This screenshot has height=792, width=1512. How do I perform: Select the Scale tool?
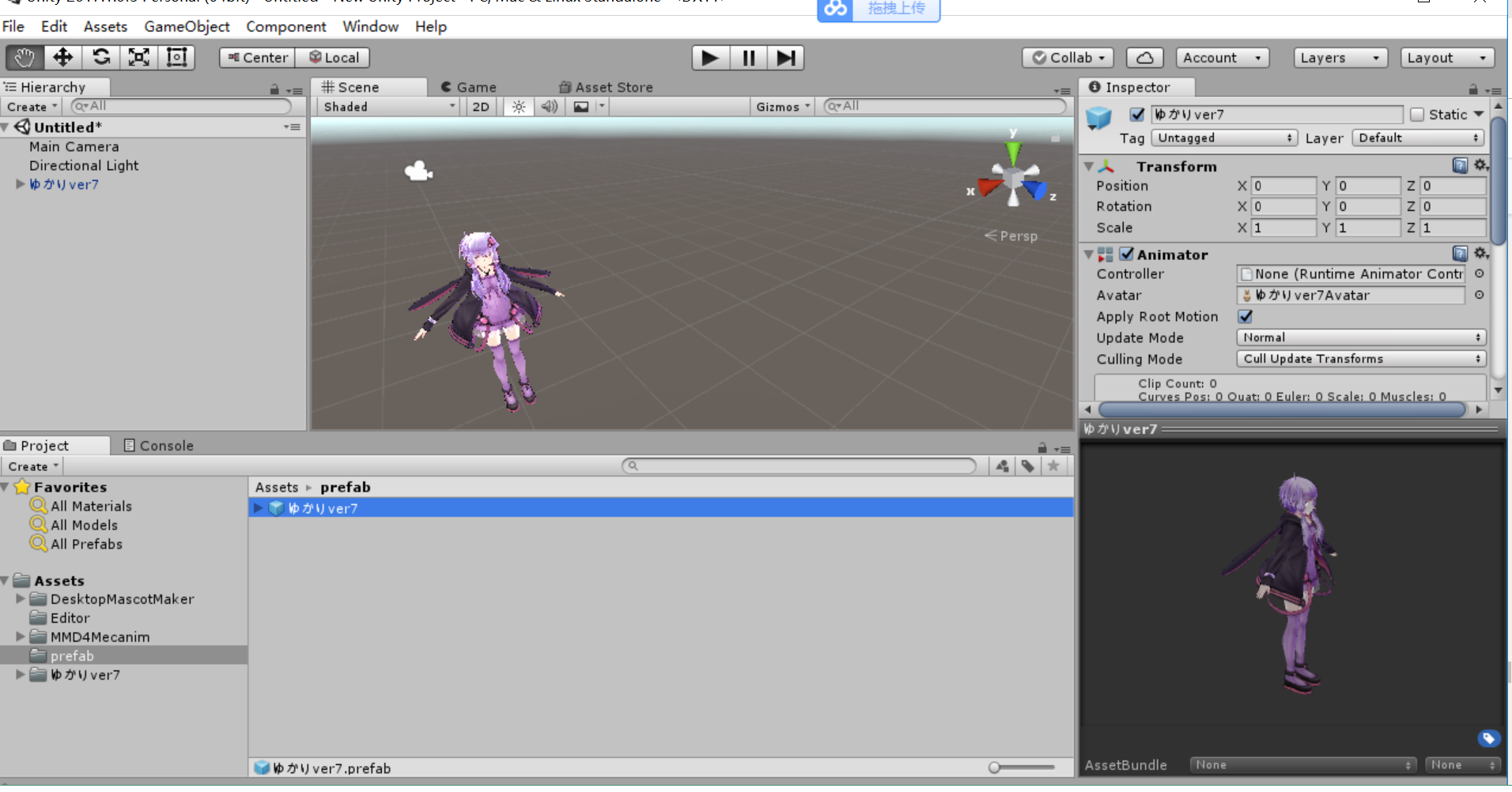pos(138,58)
